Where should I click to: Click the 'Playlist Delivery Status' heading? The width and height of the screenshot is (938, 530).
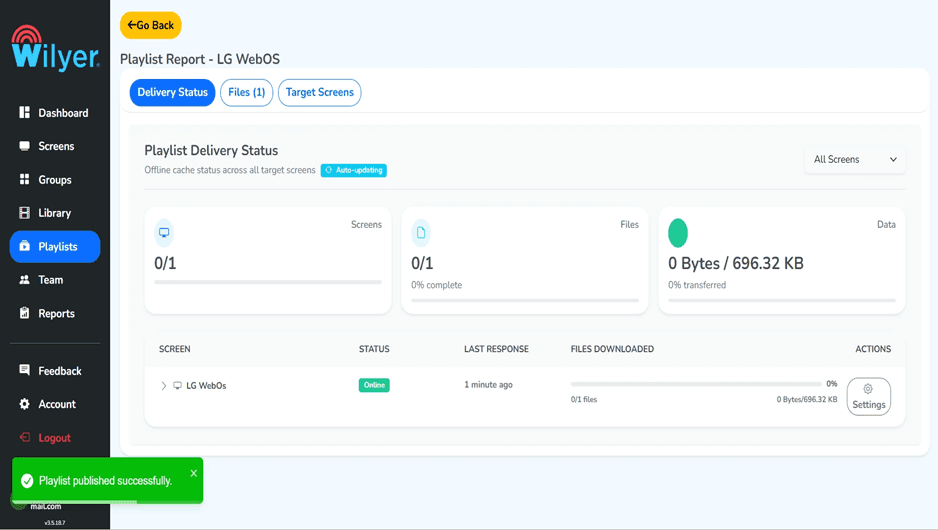coord(211,151)
